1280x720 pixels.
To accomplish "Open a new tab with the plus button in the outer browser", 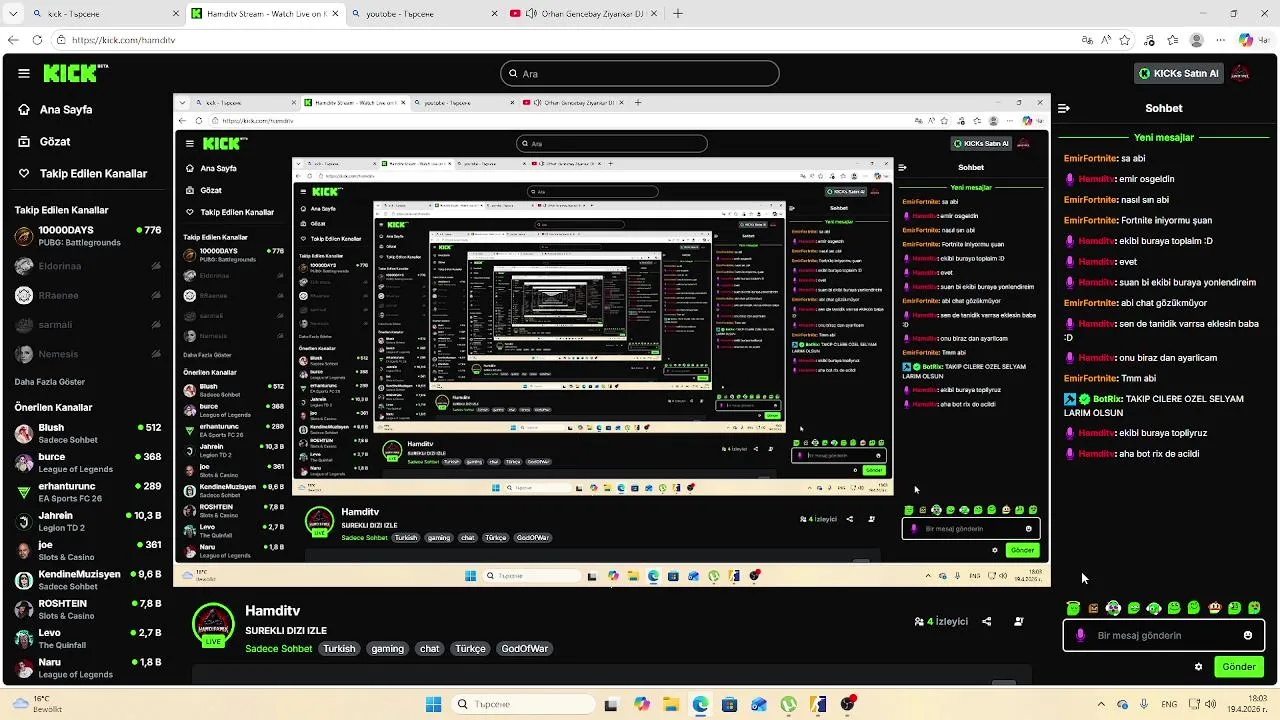I will click(678, 14).
